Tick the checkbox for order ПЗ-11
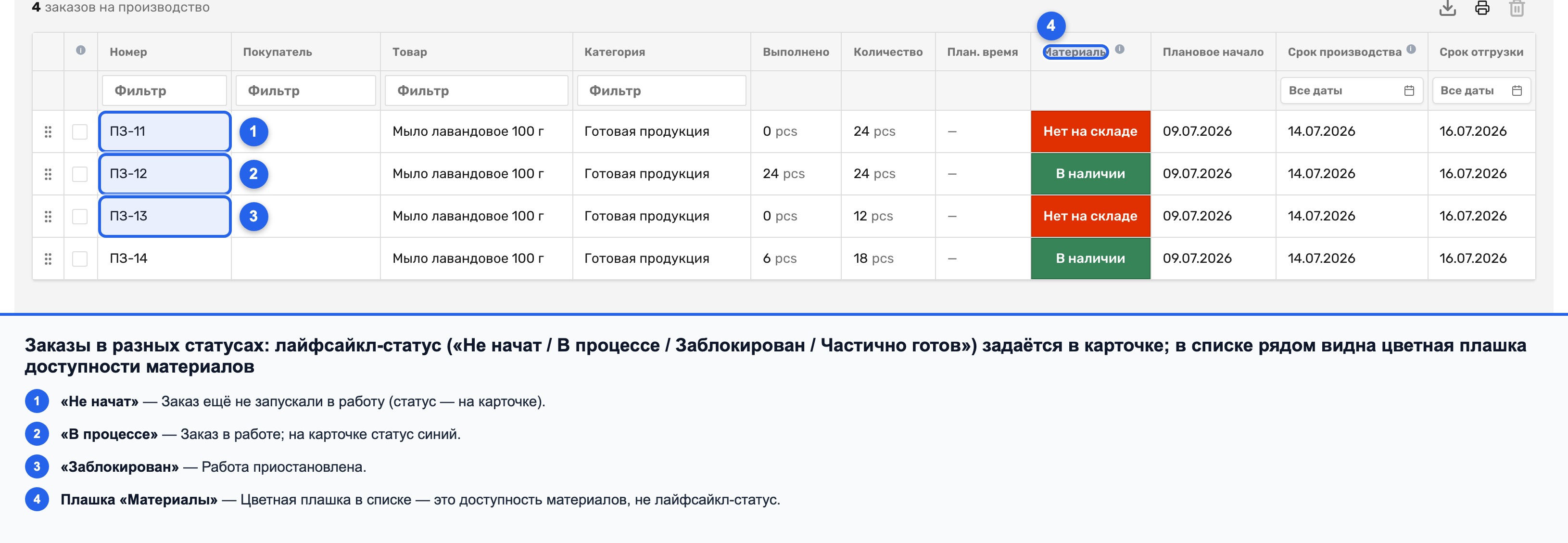This screenshot has height=543, width=1568. pyautogui.click(x=80, y=131)
